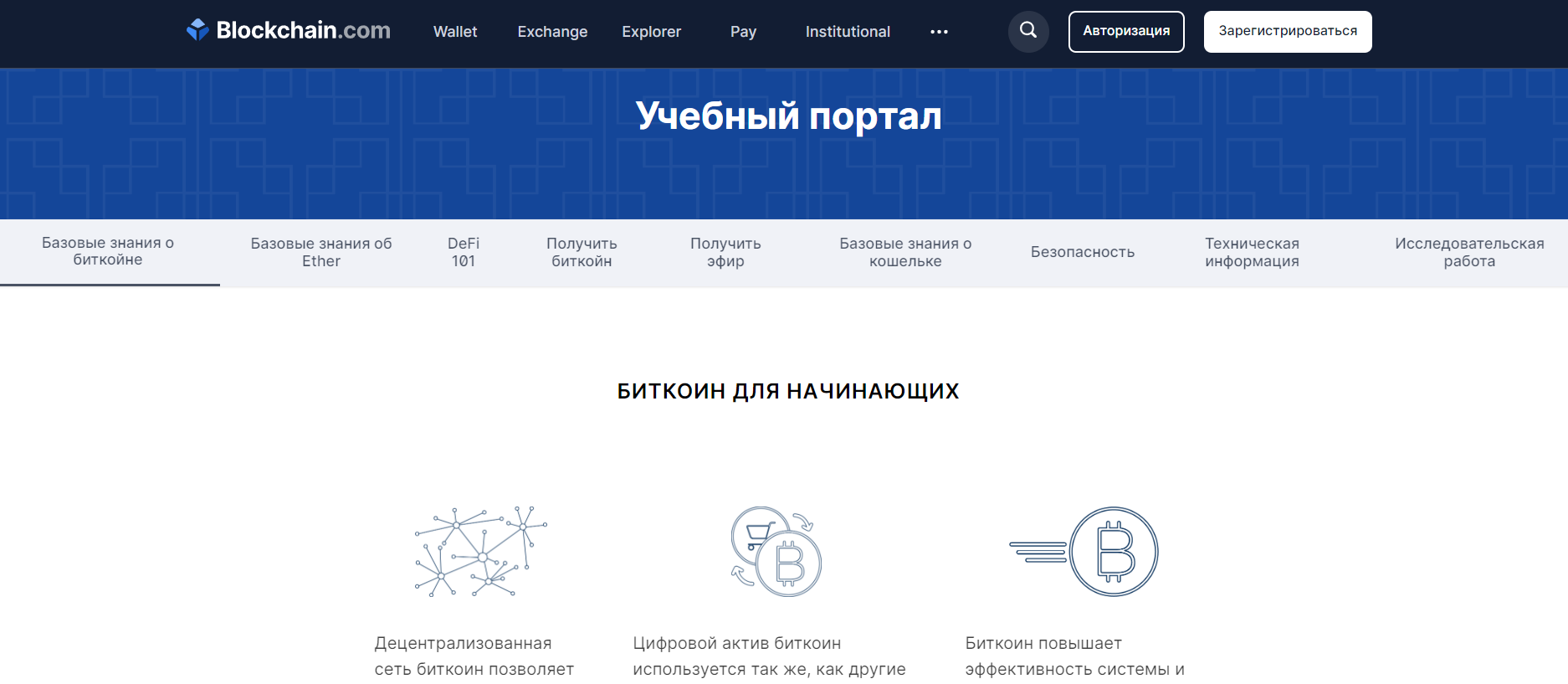This screenshot has width=1568, height=684.
Task: Click the decentralized network illustration
Action: point(481,551)
